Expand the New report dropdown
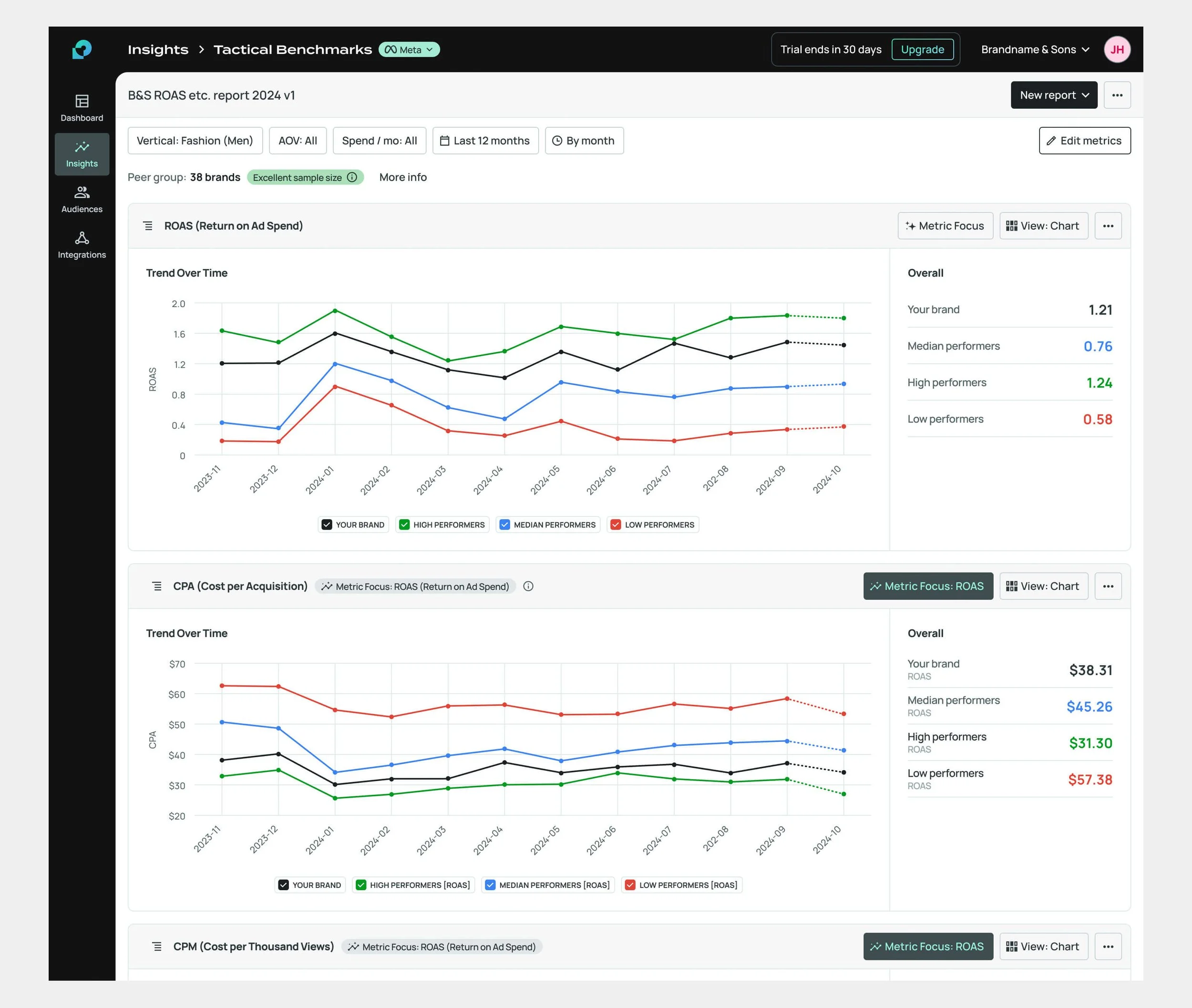Image resolution: width=1192 pixels, height=1008 pixels. [x=1053, y=95]
